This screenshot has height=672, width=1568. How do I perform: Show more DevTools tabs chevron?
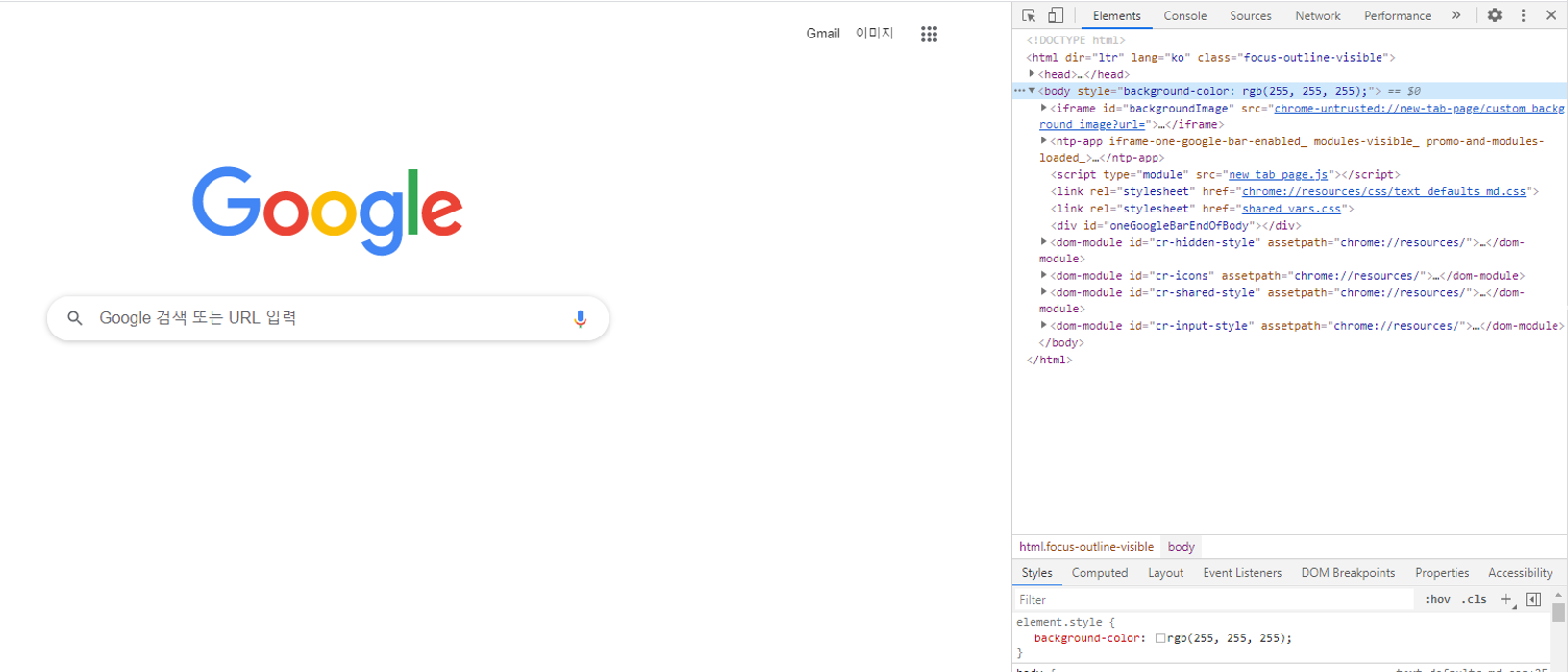(1456, 15)
